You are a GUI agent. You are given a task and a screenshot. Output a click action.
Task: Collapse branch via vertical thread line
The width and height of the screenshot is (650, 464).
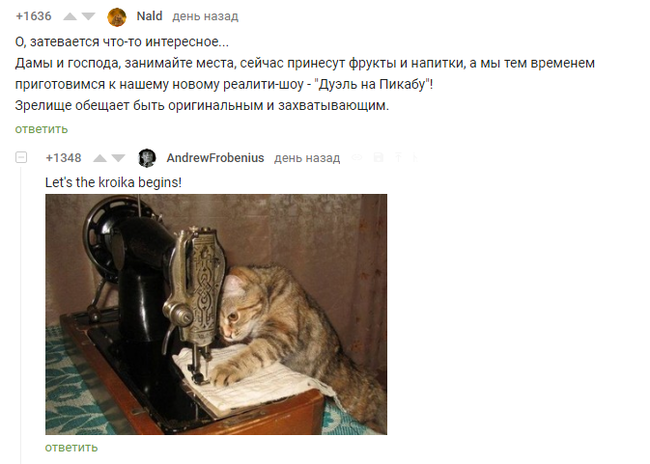pyautogui.click(x=21, y=315)
